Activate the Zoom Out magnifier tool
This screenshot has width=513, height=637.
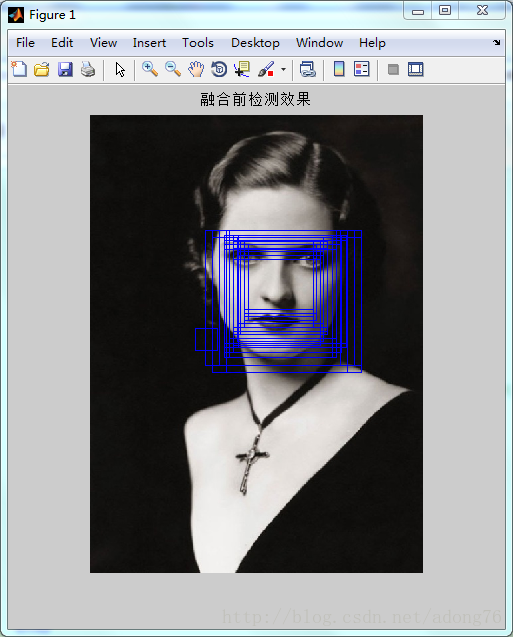173,69
